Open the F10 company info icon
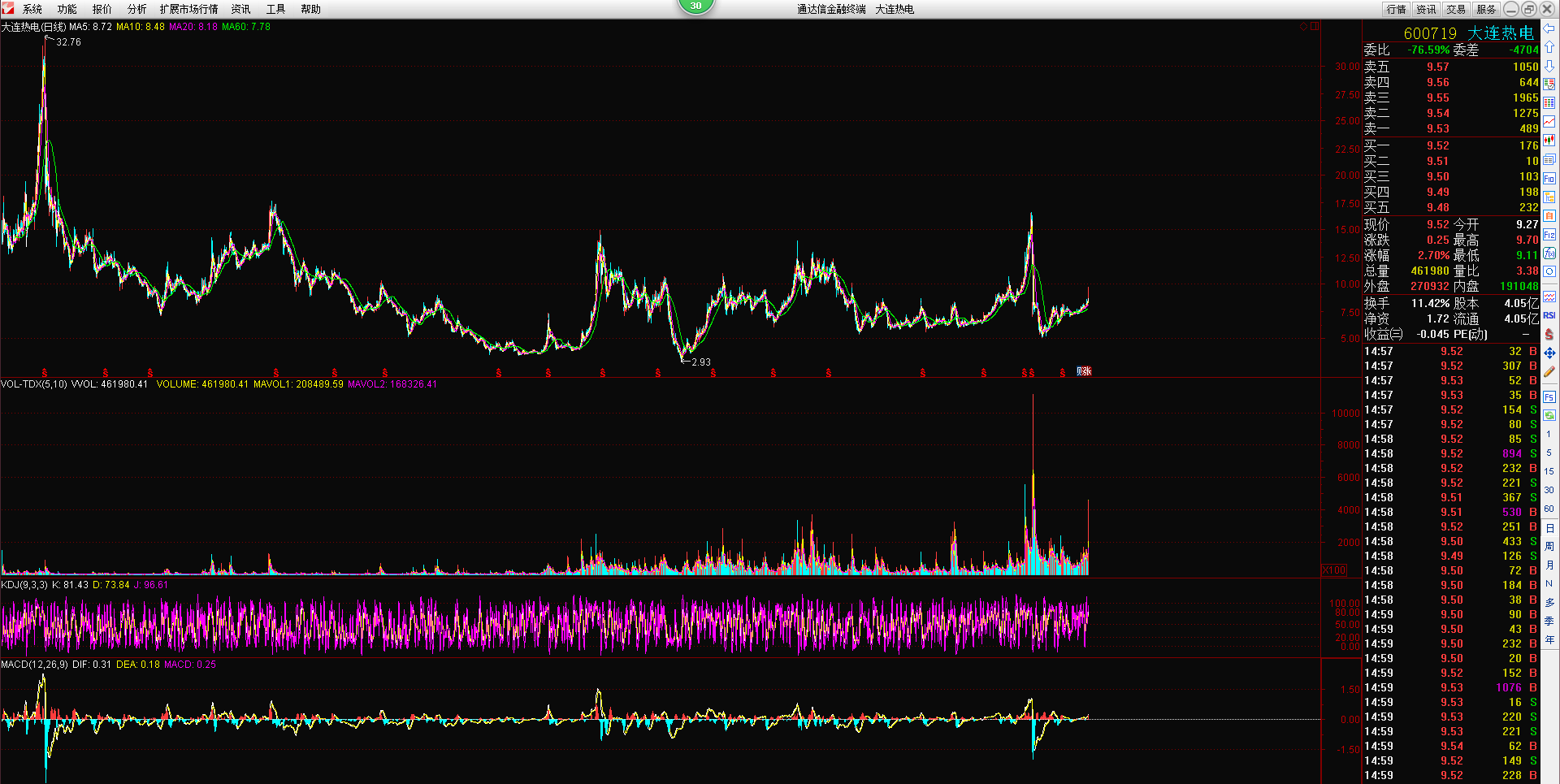This screenshot has width=1560, height=784. pyautogui.click(x=1549, y=179)
